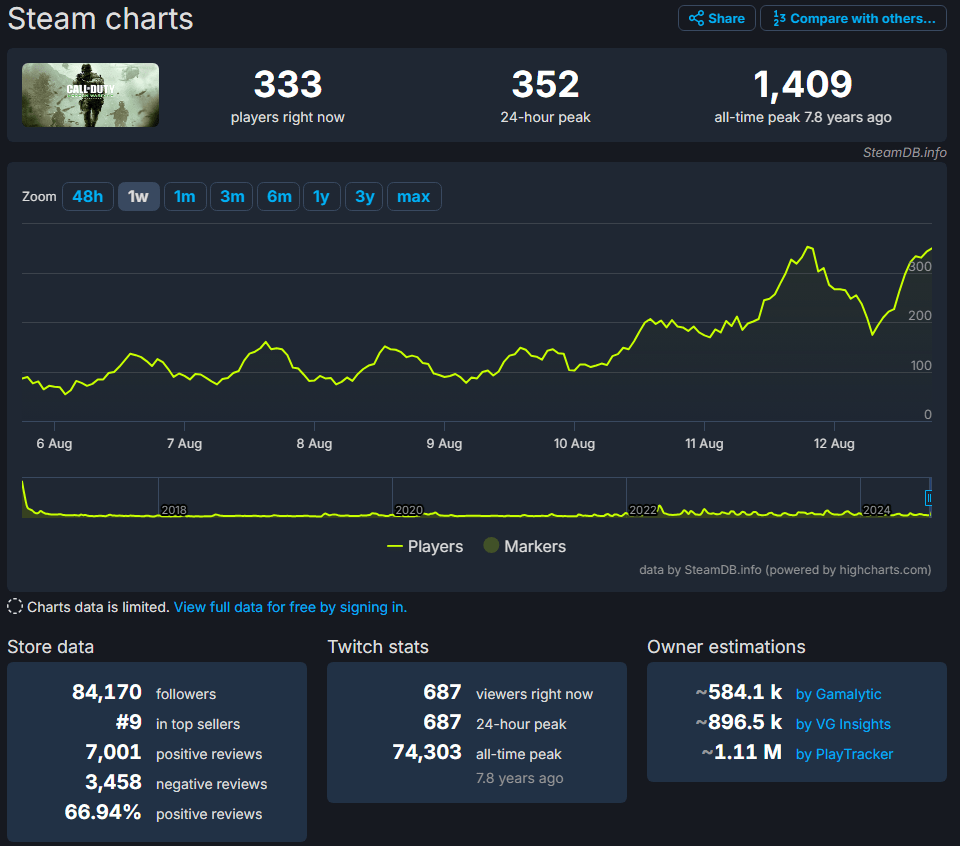Click the Share button
The width and height of the screenshot is (960, 846).
point(716,18)
